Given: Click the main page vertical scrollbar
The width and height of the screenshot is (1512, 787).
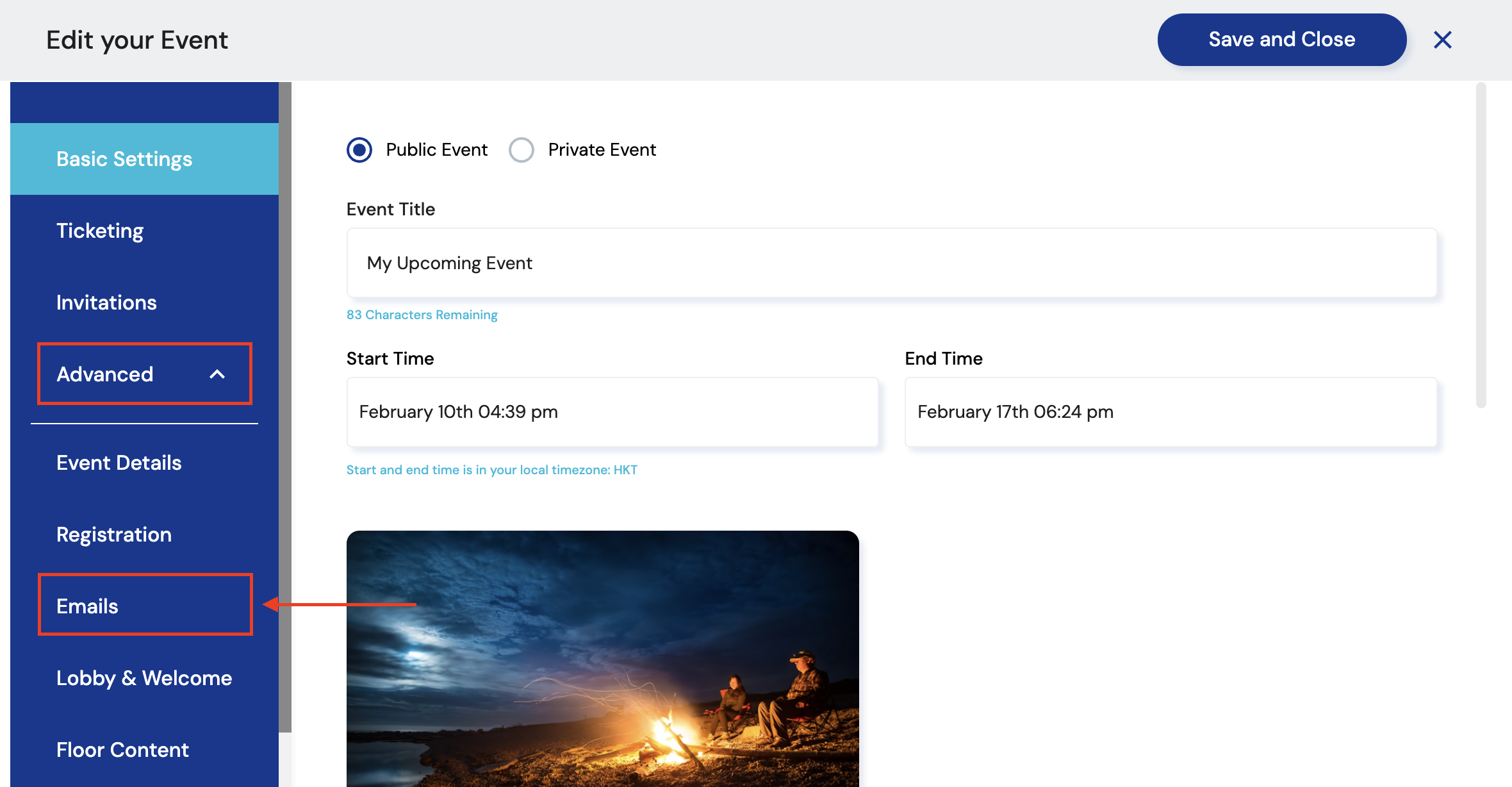Looking at the screenshot, I should [x=1481, y=245].
